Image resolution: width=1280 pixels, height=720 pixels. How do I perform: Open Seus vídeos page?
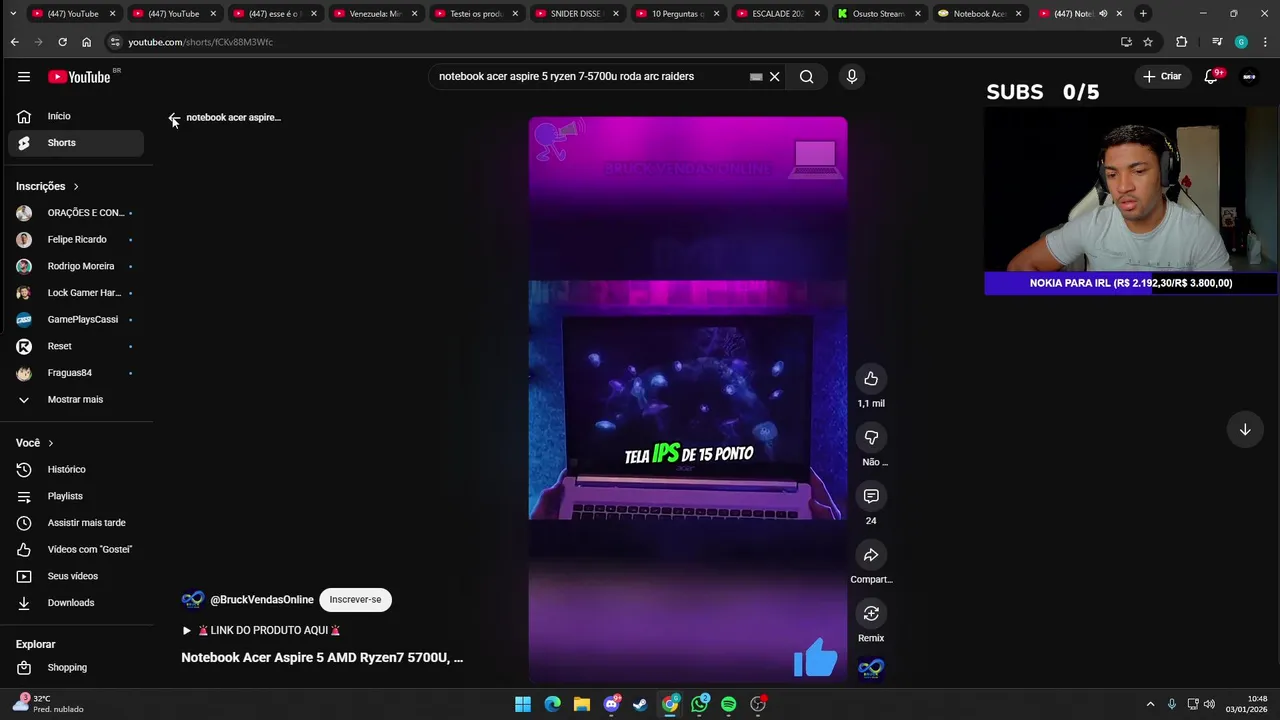point(75,576)
